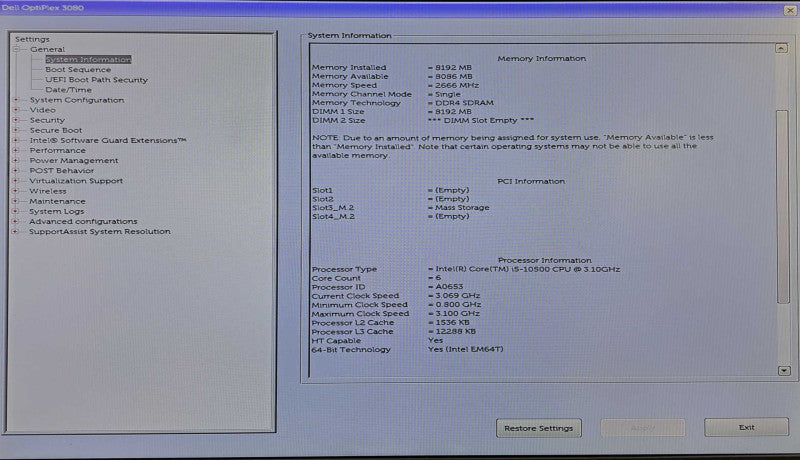Expand the Video settings node
Viewport: 800px width, 460px height.
[16, 110]
